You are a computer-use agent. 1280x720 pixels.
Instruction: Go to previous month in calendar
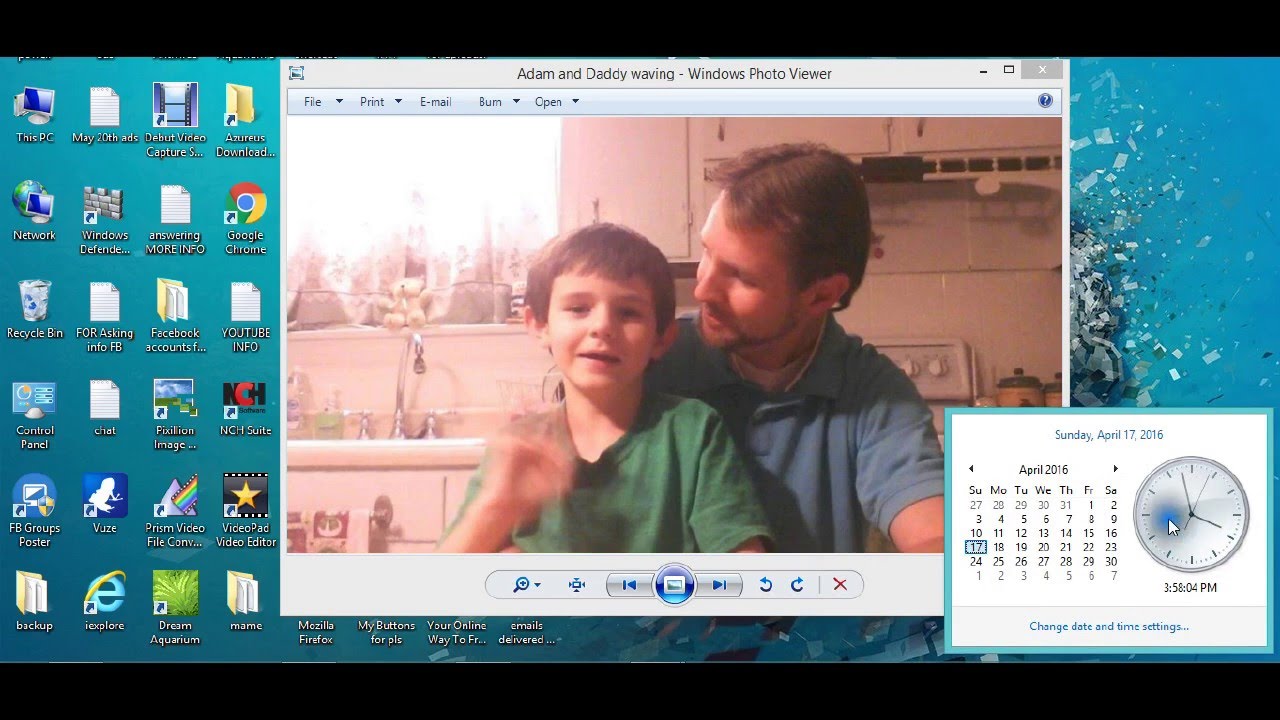point(971,469)
